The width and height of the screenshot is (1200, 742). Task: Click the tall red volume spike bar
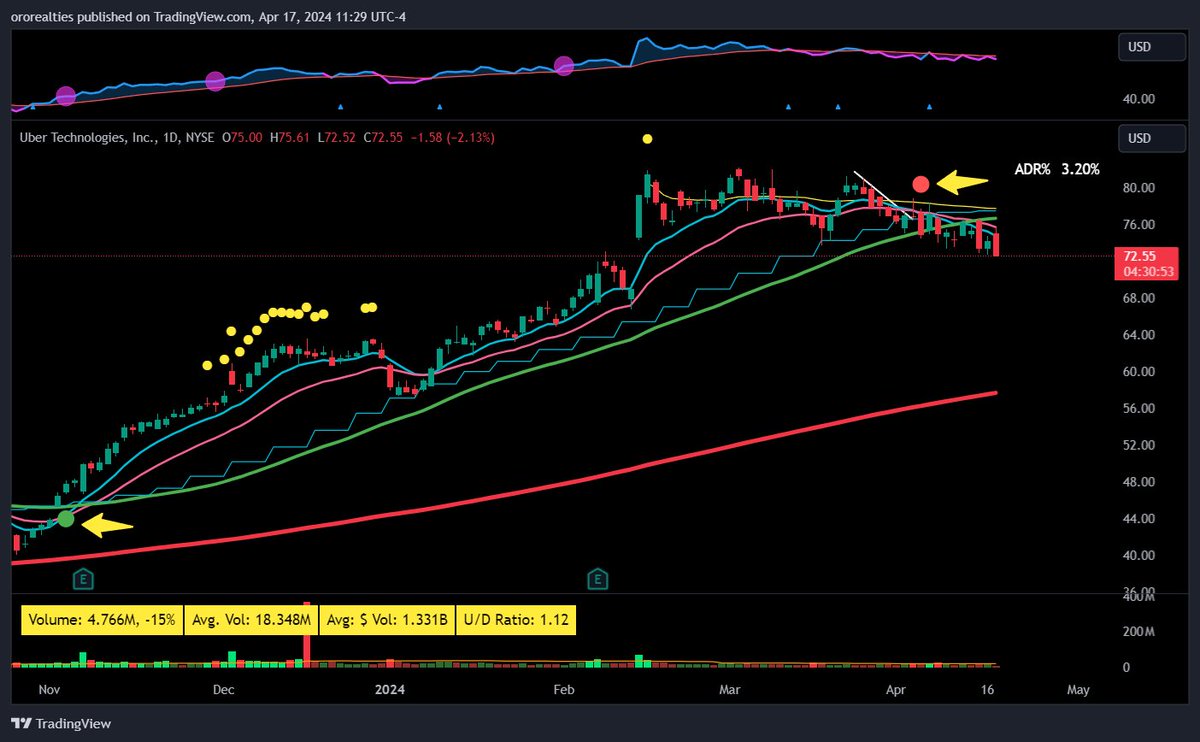pyautogui.click(x=306, y=634)
